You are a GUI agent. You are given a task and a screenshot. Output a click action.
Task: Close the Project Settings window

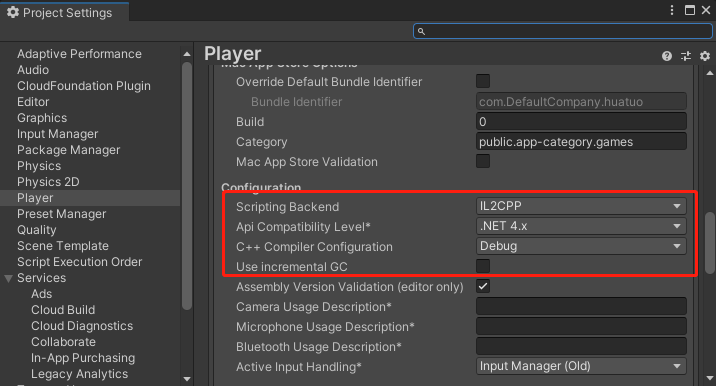tap(706, 10)
